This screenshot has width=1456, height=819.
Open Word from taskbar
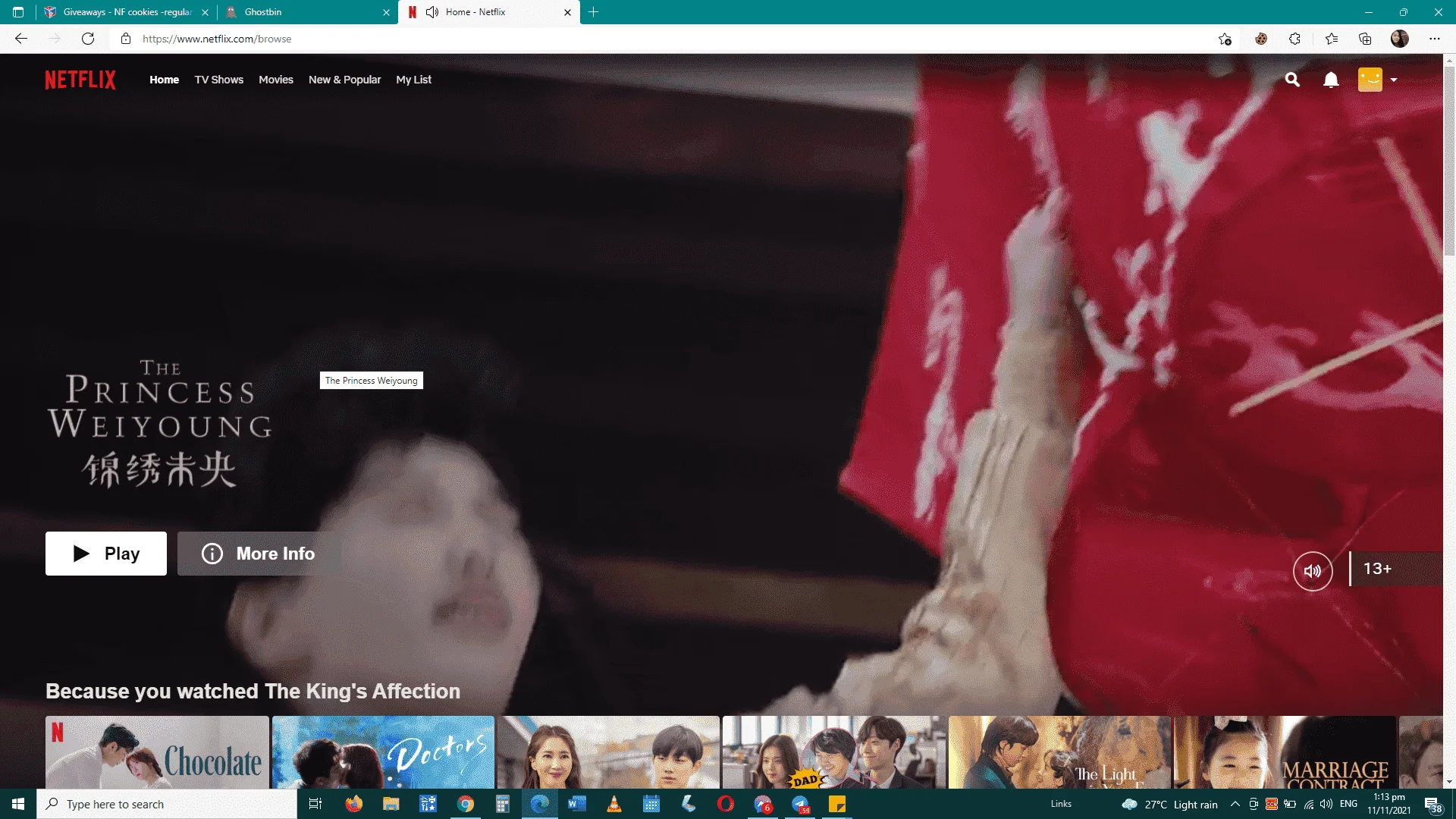click(576, 804)
